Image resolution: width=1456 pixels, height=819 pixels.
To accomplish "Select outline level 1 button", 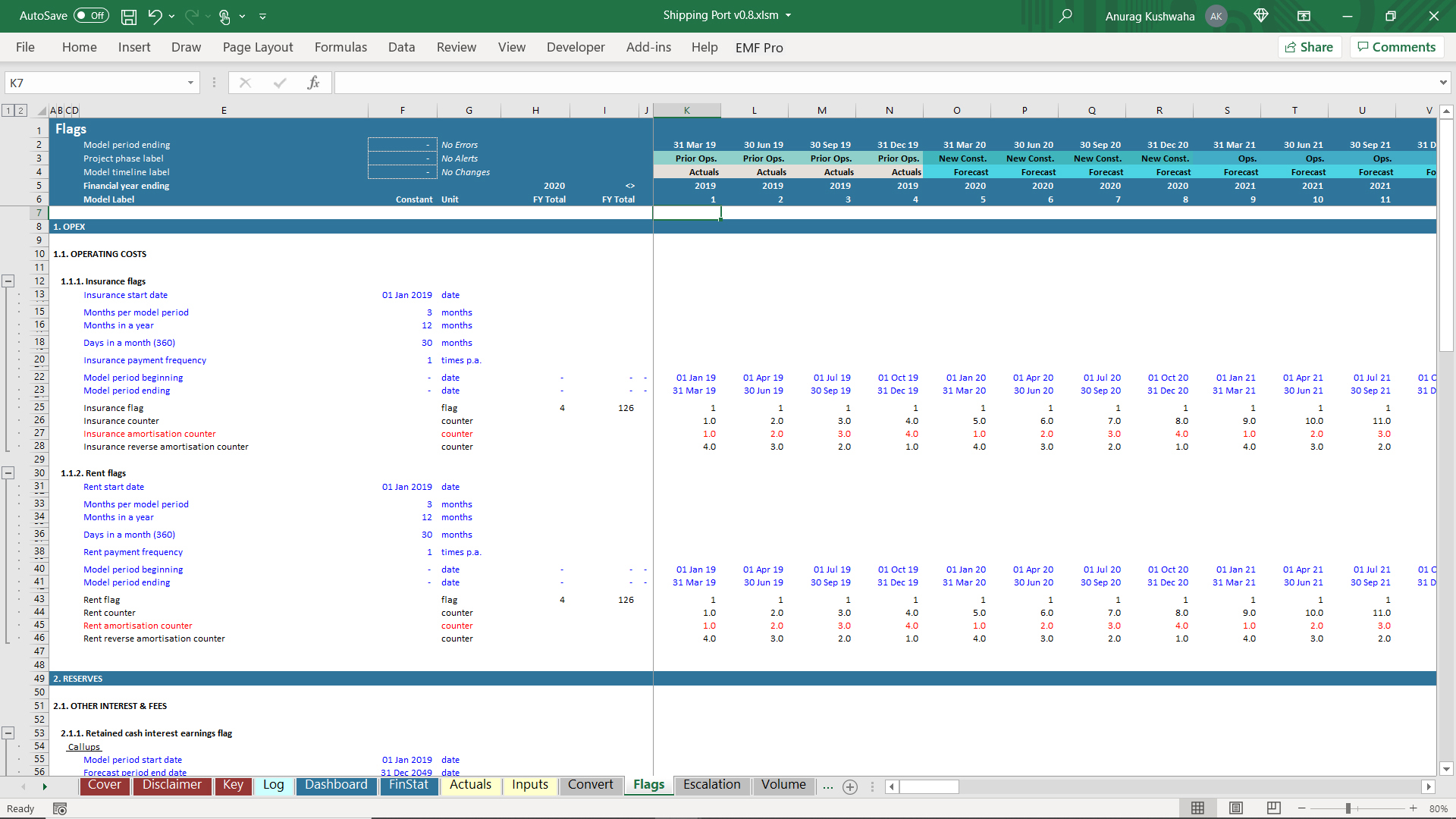I will coord(8,111).
